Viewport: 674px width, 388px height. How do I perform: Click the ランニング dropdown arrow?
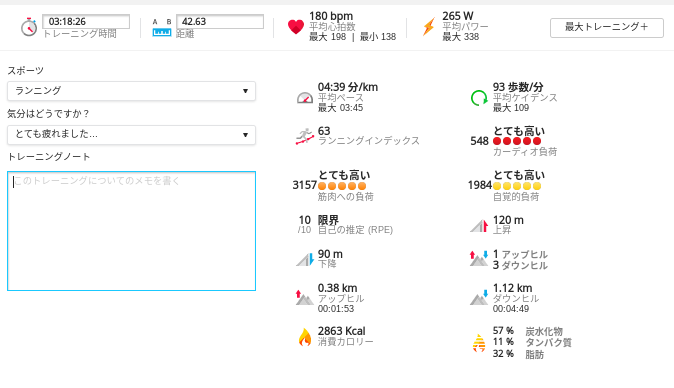pos(245,91)
